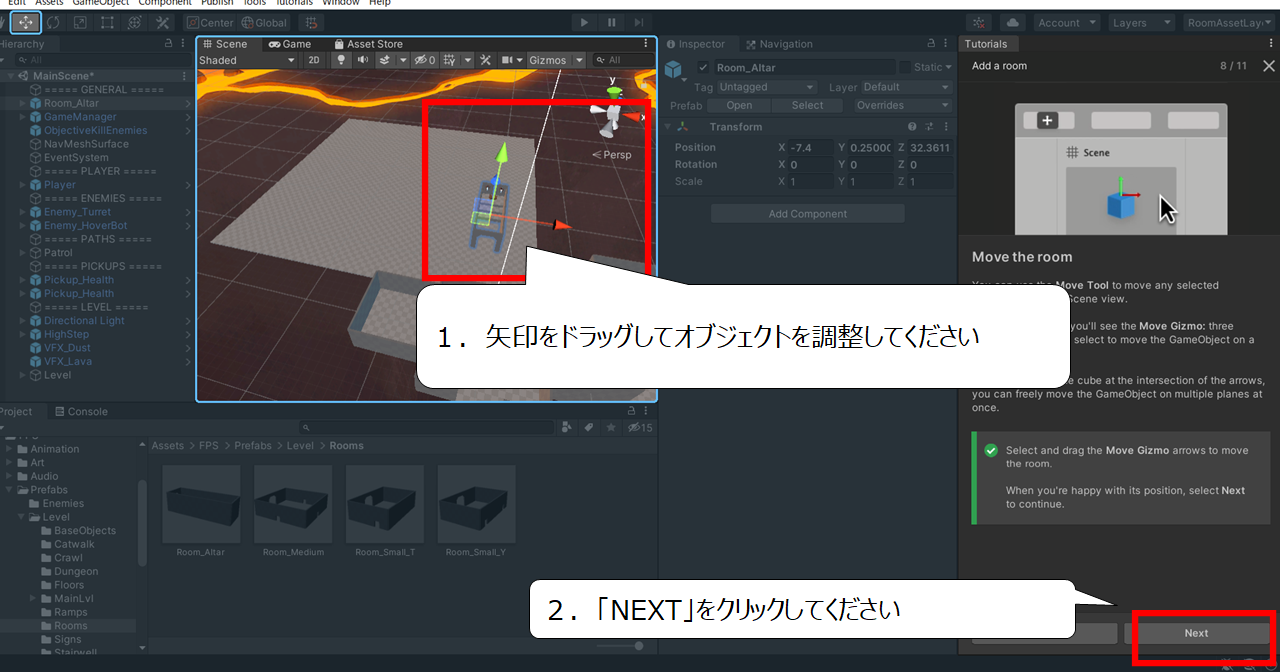Open the Cloud services icon
This screenshot has height=672, width=1280.
1012,22
